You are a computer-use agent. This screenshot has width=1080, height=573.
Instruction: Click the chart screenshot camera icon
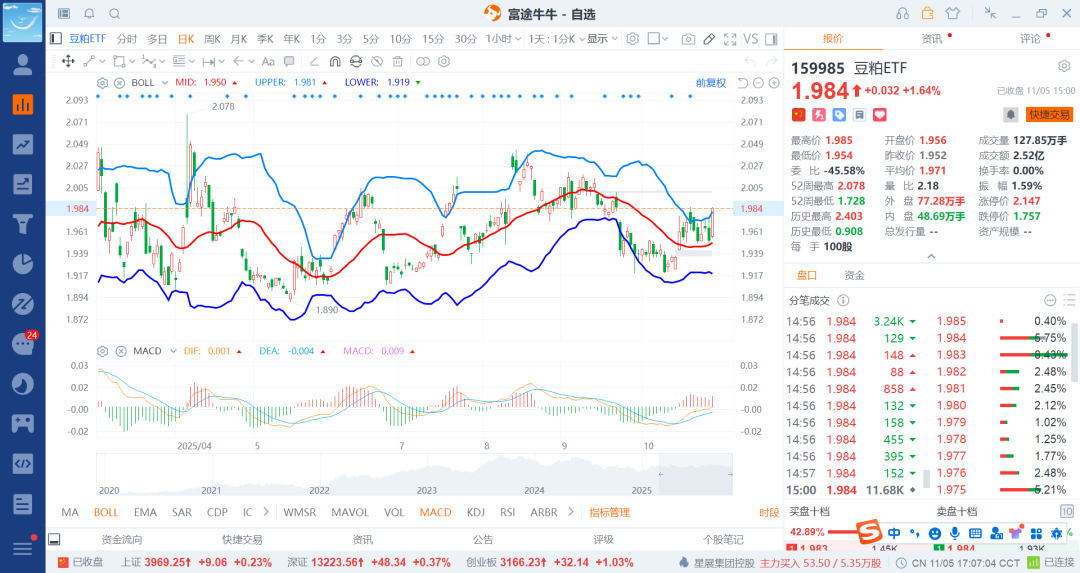688,39
